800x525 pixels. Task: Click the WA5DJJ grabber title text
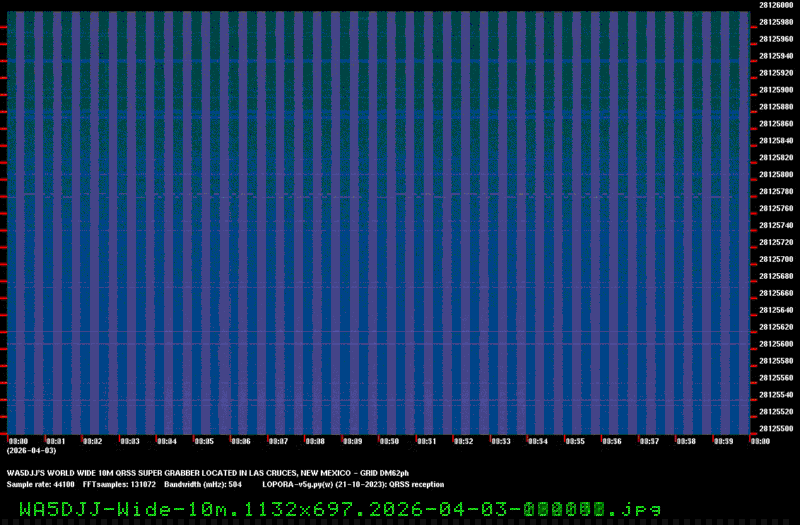coord(208,473)
